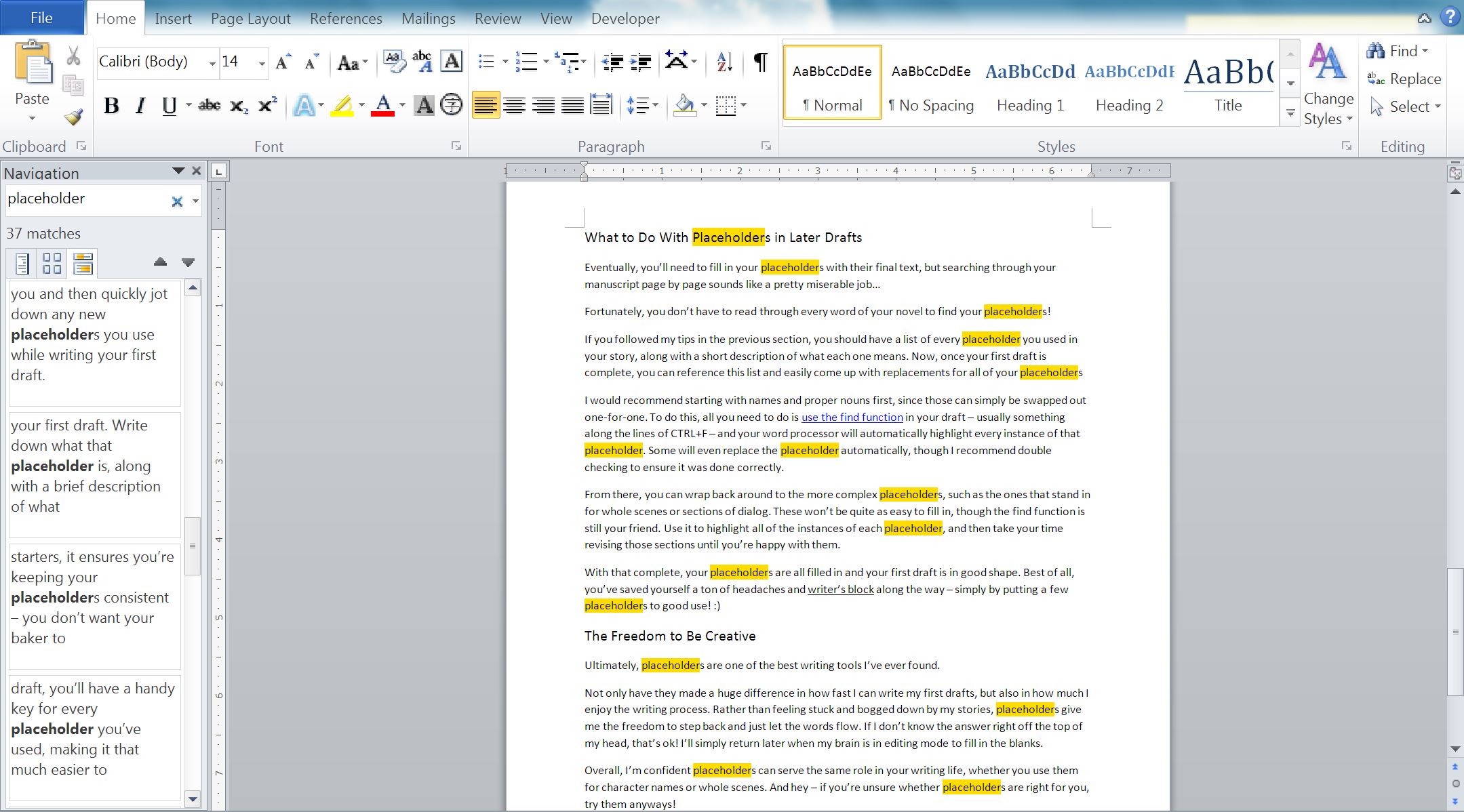Screen dimensions: 1464x812
Task: Toggle Show/Hide paragraph marks
Action: click(x=761, y=62)
